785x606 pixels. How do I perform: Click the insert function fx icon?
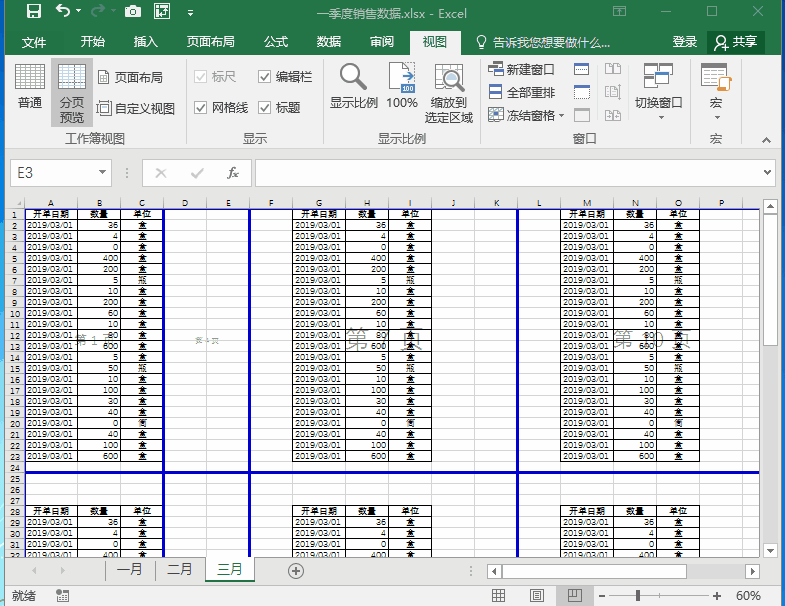click(x=233, y=173)
